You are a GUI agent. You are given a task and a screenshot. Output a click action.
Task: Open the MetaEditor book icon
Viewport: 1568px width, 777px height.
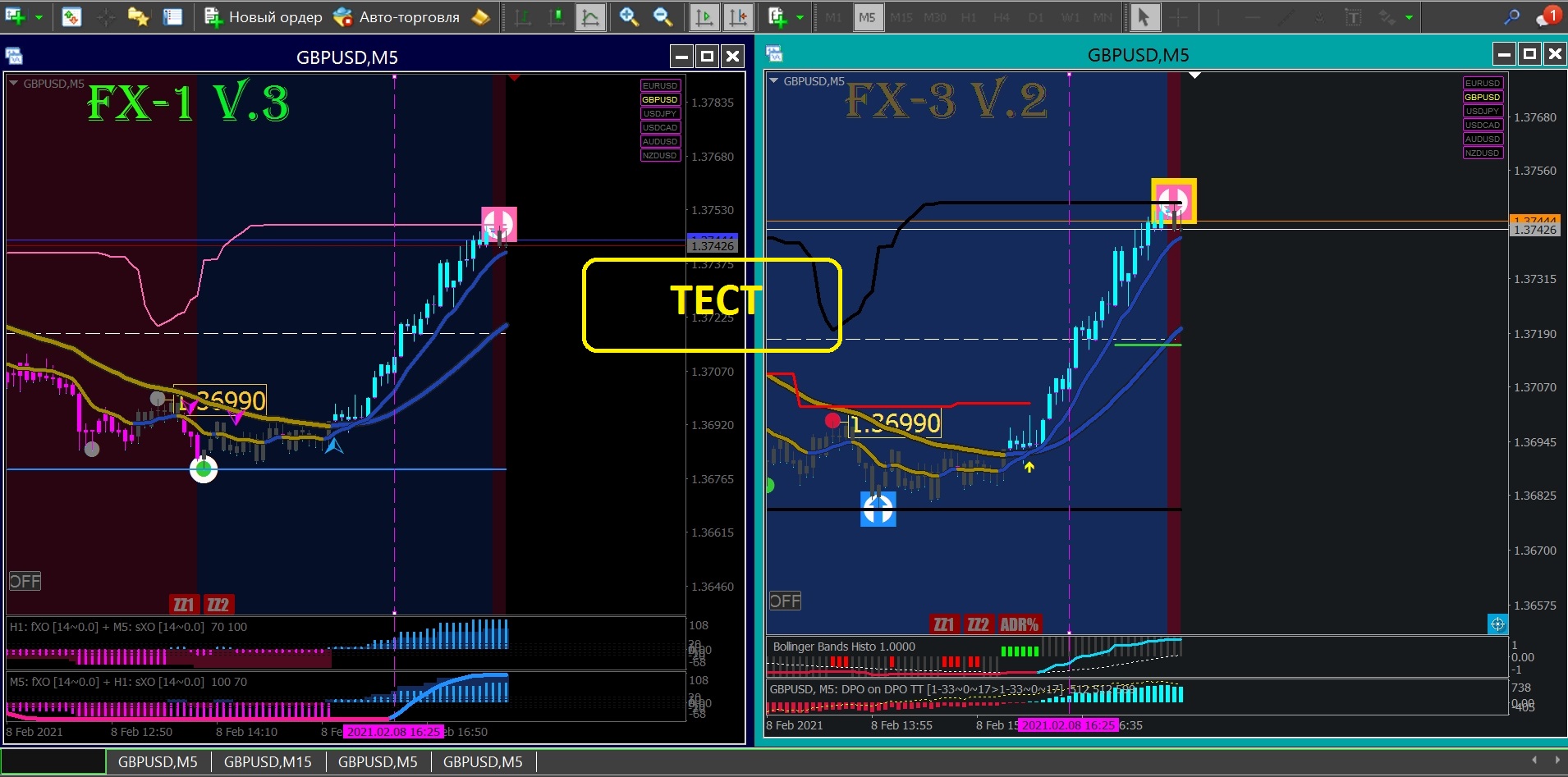point(481,16)
